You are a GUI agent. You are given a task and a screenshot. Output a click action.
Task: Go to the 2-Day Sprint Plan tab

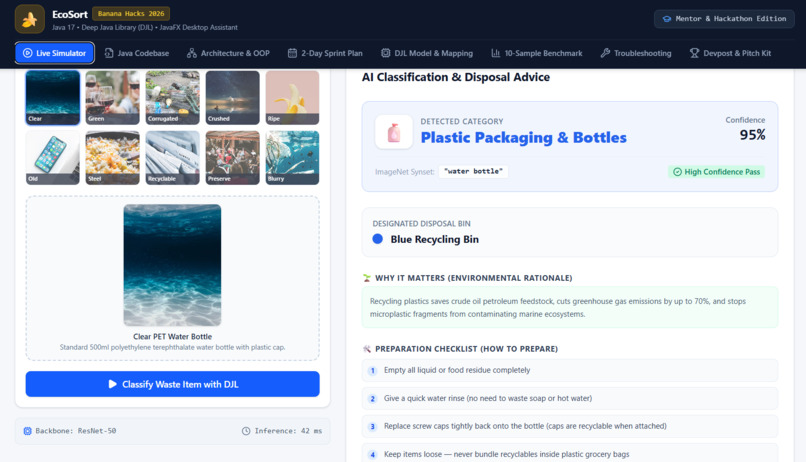[x=325, y=53]
